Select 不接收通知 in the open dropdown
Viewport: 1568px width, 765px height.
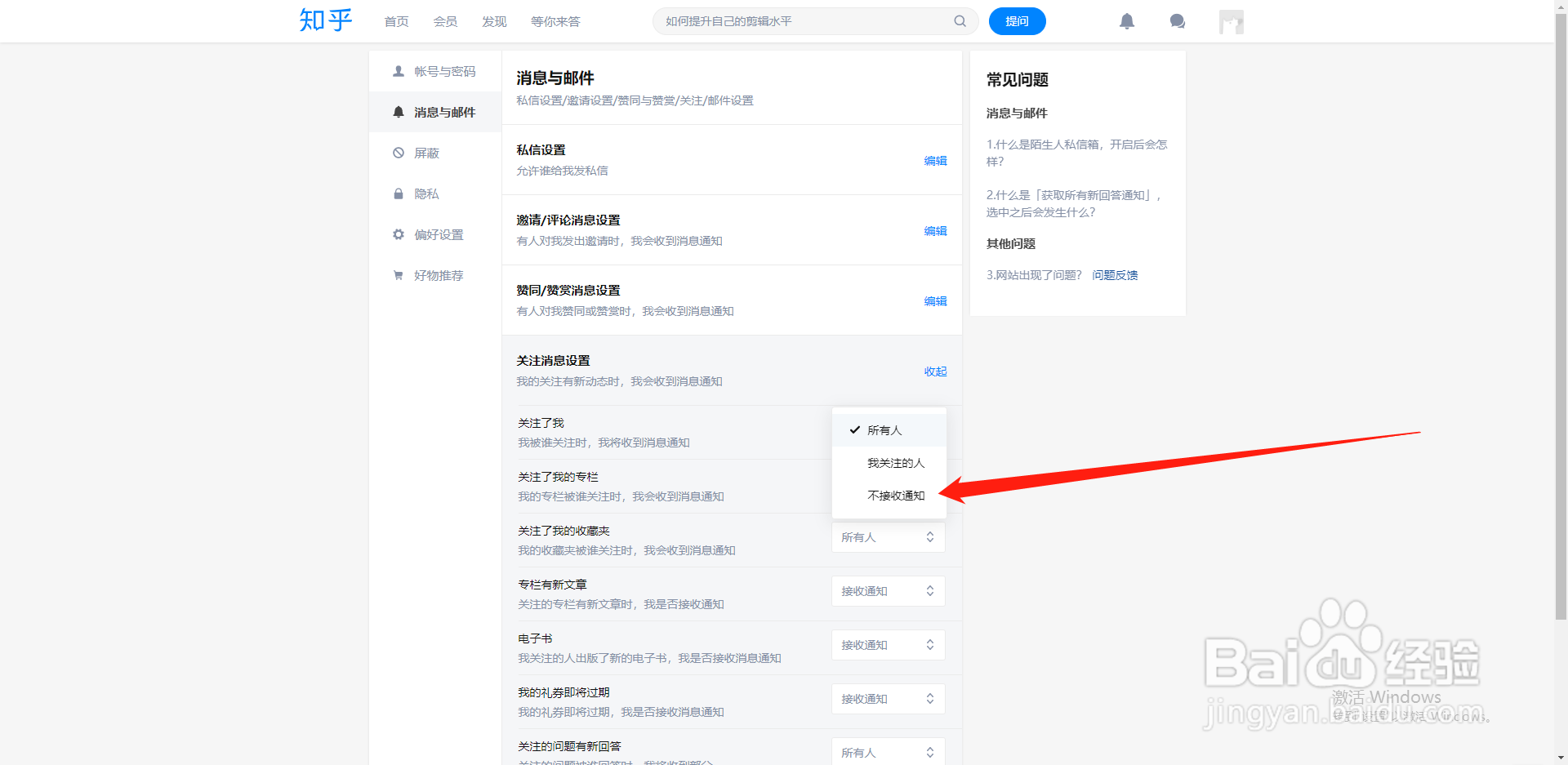896,495
